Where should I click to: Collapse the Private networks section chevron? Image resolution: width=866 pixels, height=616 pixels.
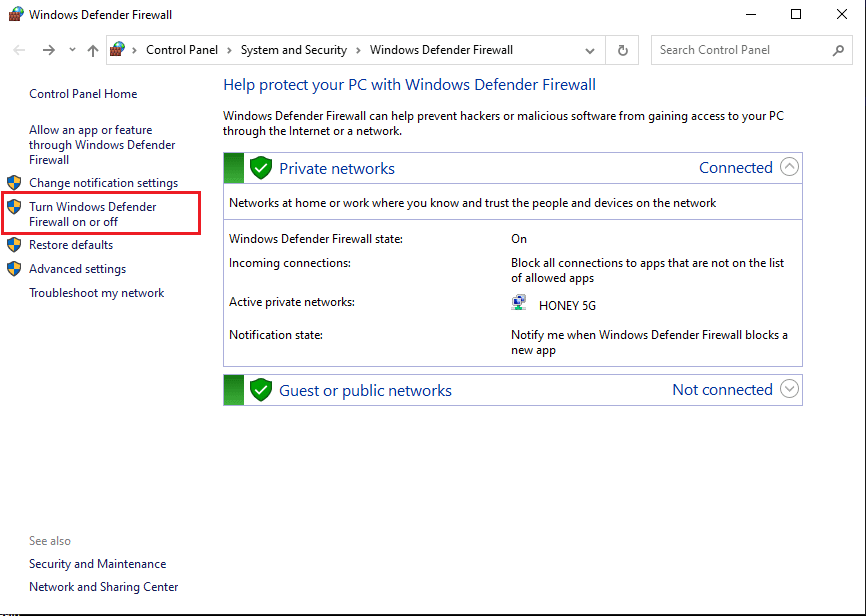pyautogui.click(x=789, y=167)
